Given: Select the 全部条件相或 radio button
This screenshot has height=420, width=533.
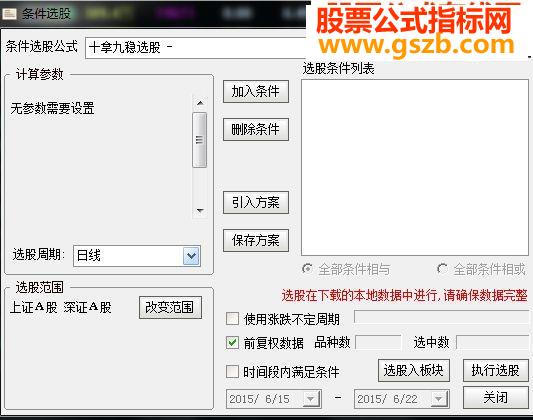Looking at the screenshot, I should (442, 269).
